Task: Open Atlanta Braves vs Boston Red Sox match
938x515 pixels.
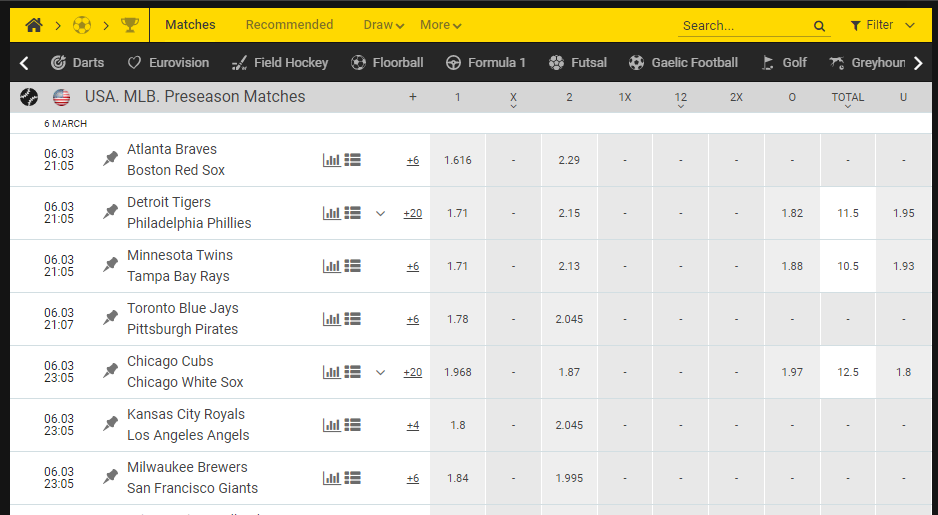Action: [176, 160]
